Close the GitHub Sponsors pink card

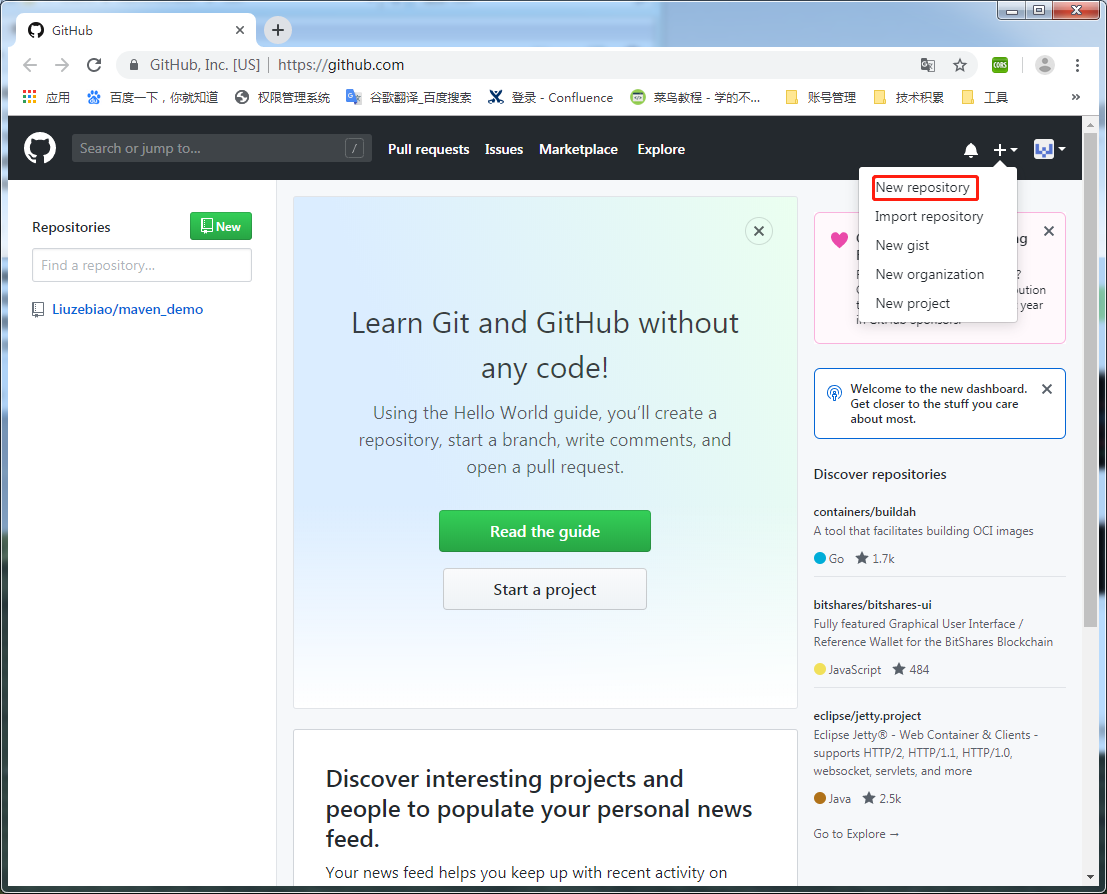(x=1048, y=231)
